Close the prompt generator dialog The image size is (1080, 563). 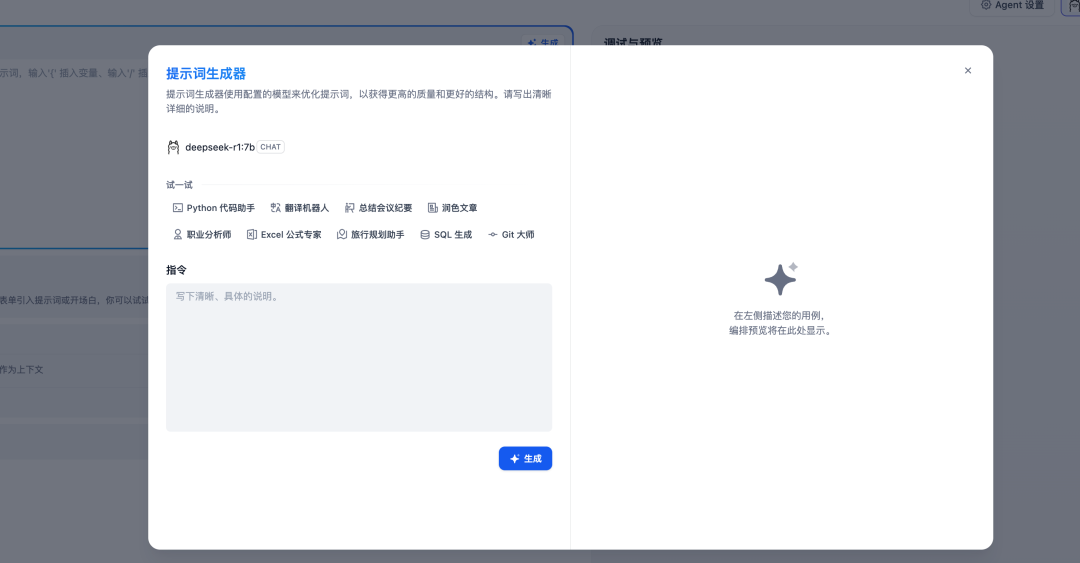(968, 70)
